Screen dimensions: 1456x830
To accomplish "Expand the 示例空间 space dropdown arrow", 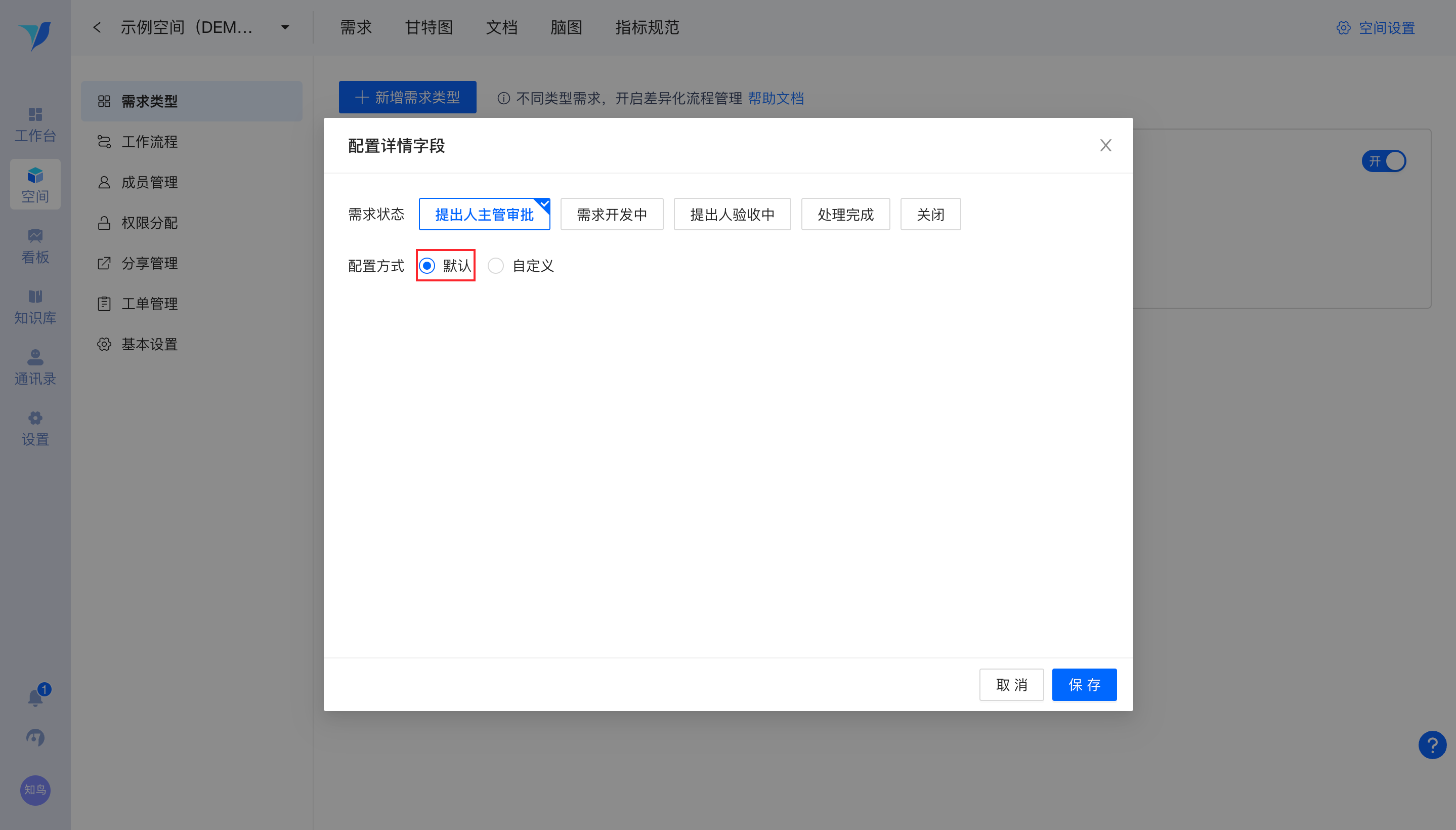I will [x=285, y=27].
